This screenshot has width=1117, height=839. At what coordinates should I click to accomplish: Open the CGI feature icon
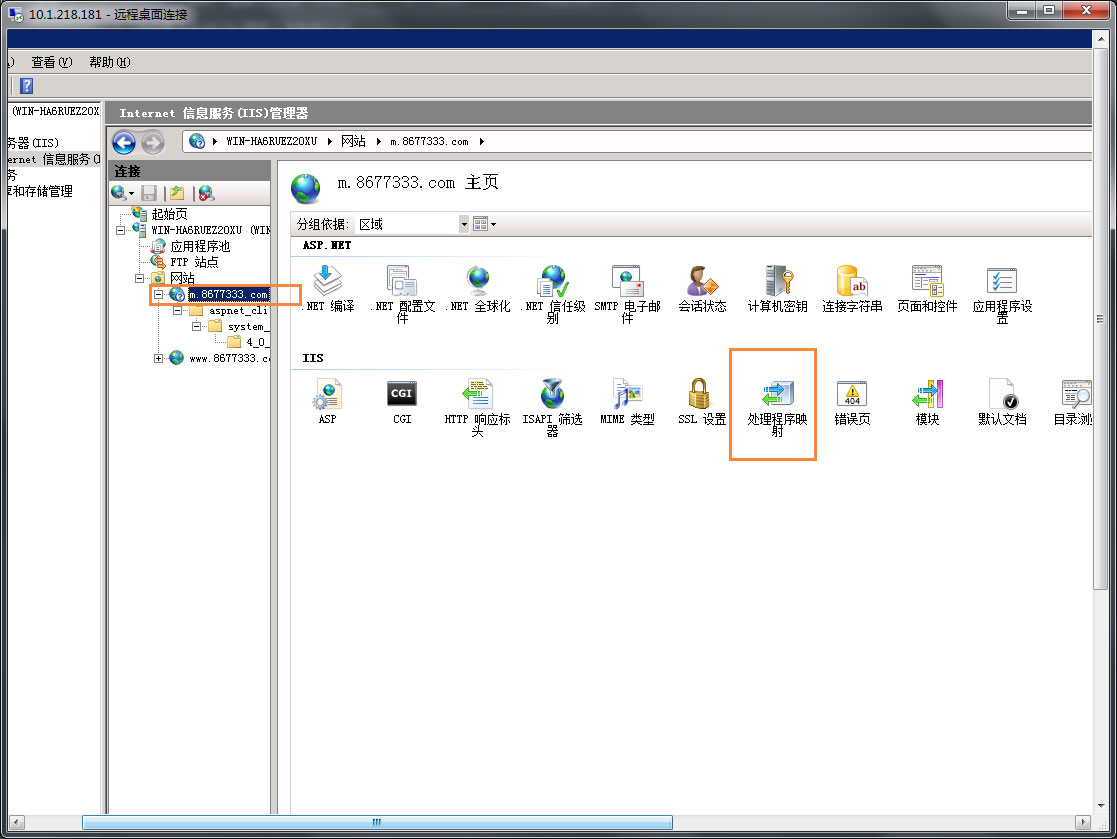click(x=402, y=394)
